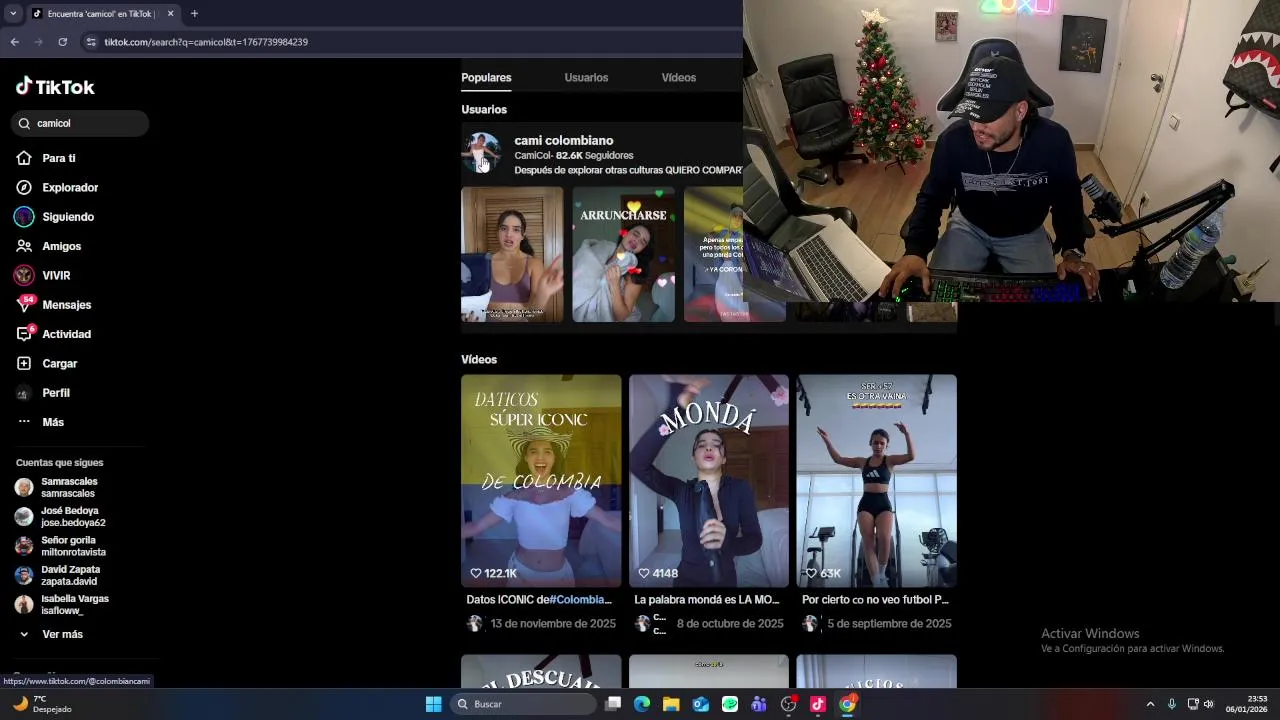Open Datos ICONIC de Colombia video
The image size is (1280, 720).
[x=541, y=480]
